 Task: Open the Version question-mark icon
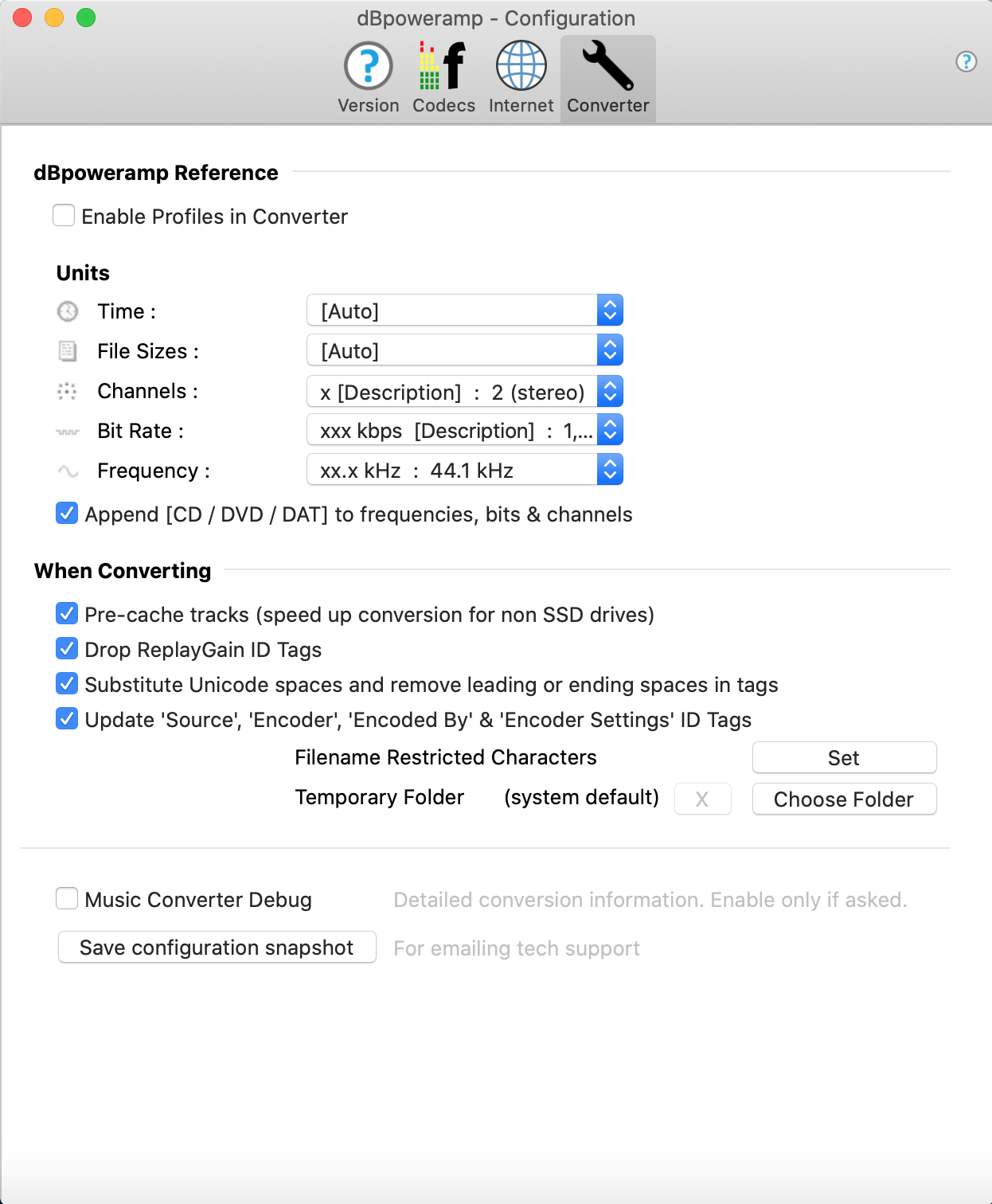pos(368,66)
